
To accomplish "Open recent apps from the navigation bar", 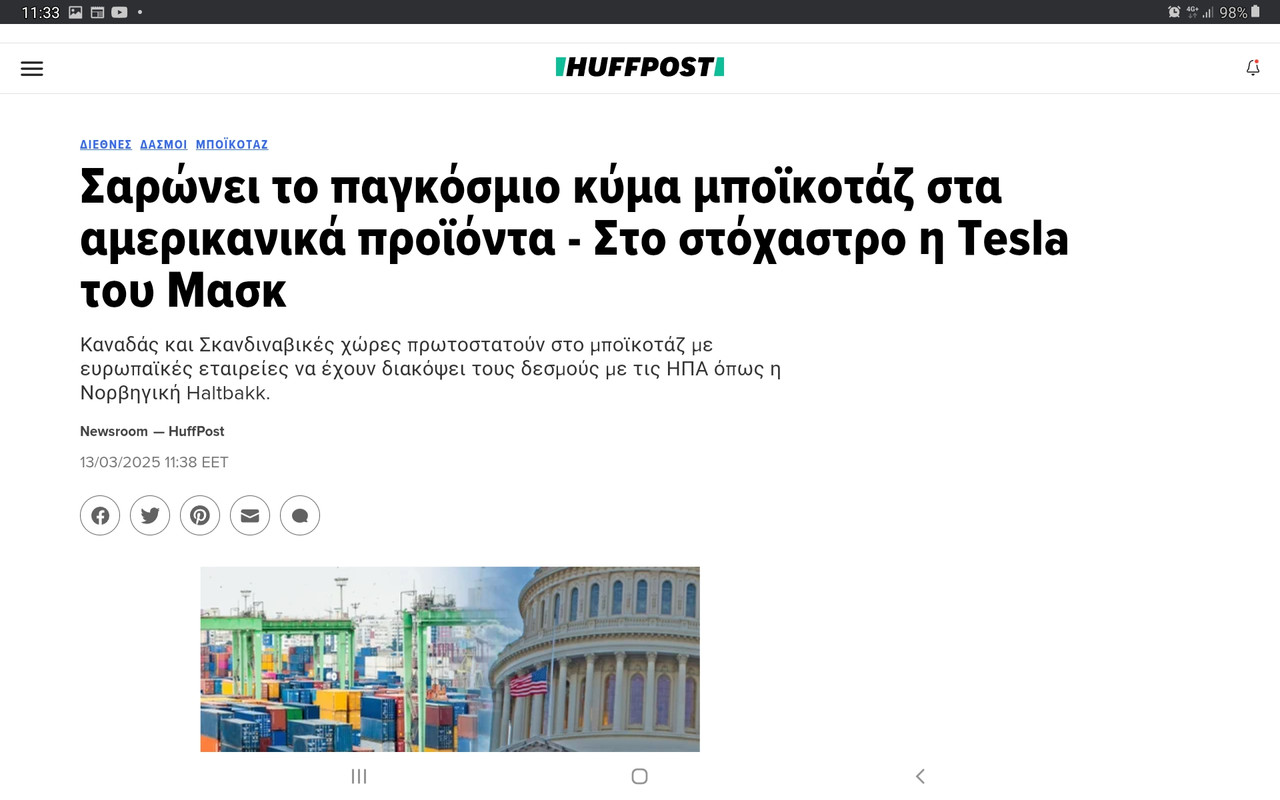I will [359, 775].
